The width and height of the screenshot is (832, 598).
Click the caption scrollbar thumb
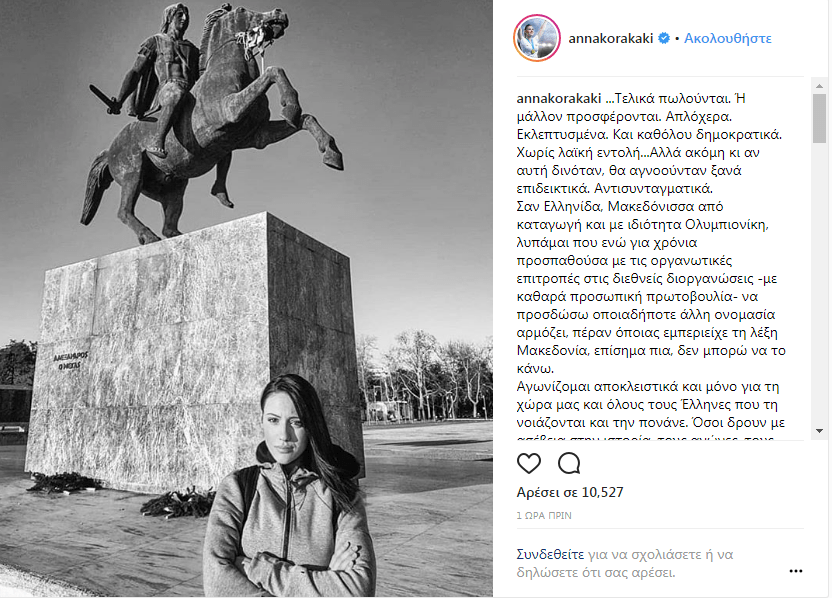pos(819,118)
